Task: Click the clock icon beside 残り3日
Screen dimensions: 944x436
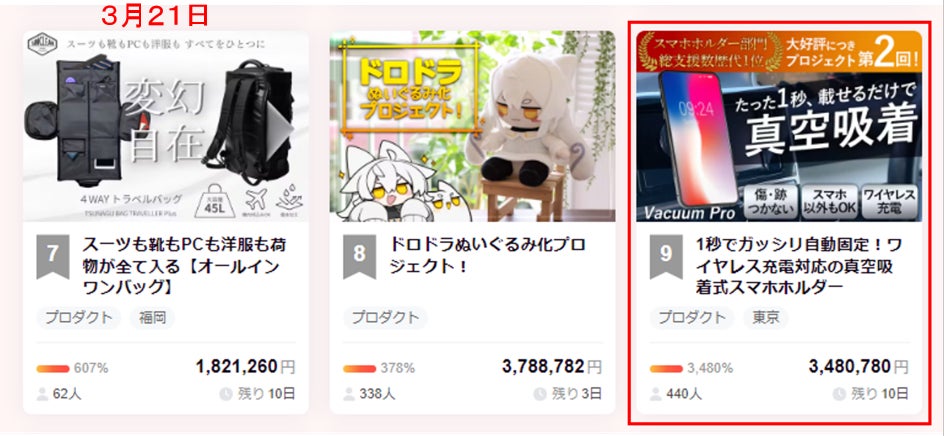Action: coord(539,394)
